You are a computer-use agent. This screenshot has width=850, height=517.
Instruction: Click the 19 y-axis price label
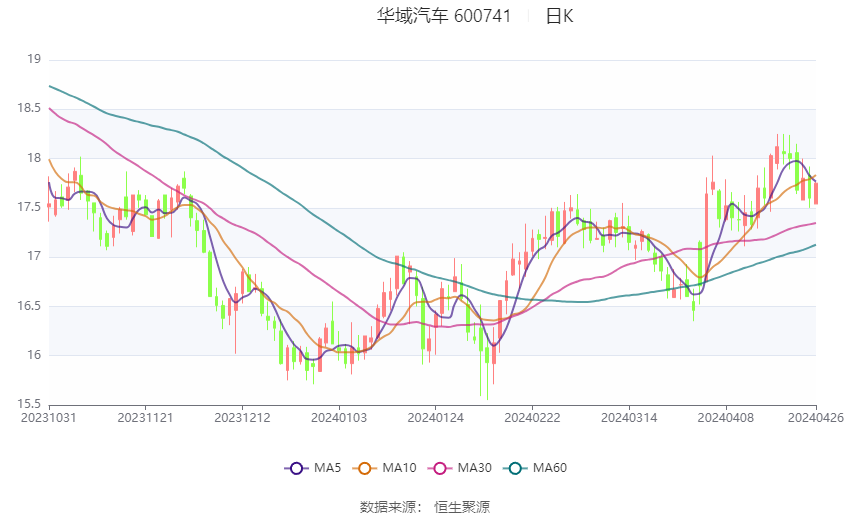coord(34,59)
